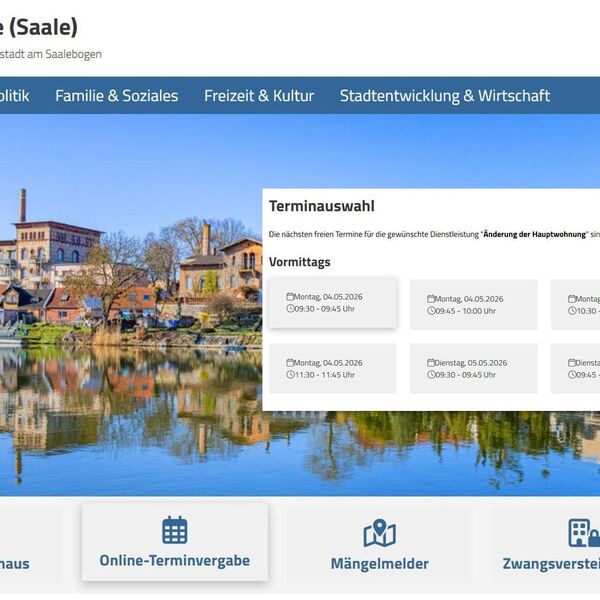Click calendar icon of 11:30 Monday slot
Image resolution: width=600 pixels, height=600 pixels.
point(290,363)
